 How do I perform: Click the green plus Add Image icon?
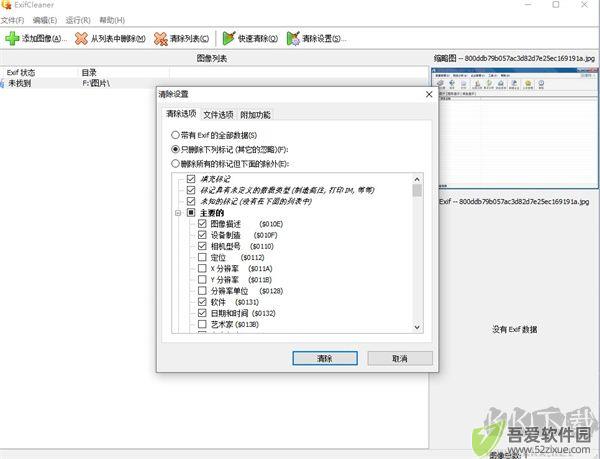pyautogui.click(x=12, y=38)
